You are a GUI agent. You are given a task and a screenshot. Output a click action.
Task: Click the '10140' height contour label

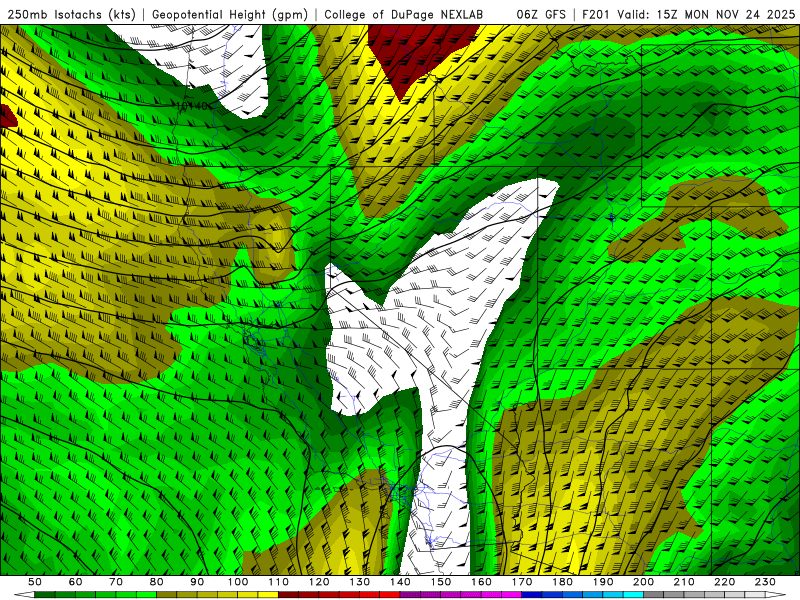(192, 106)
